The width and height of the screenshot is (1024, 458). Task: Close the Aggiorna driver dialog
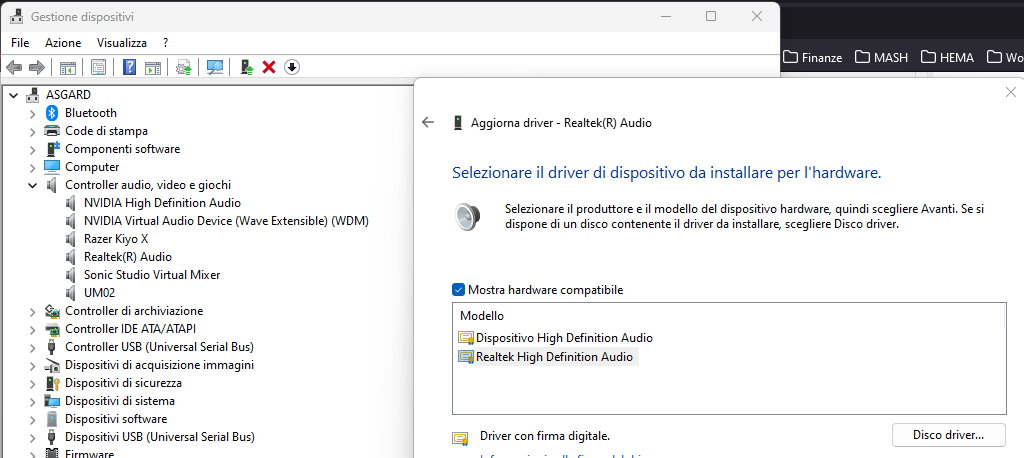tap(1011, 92)
